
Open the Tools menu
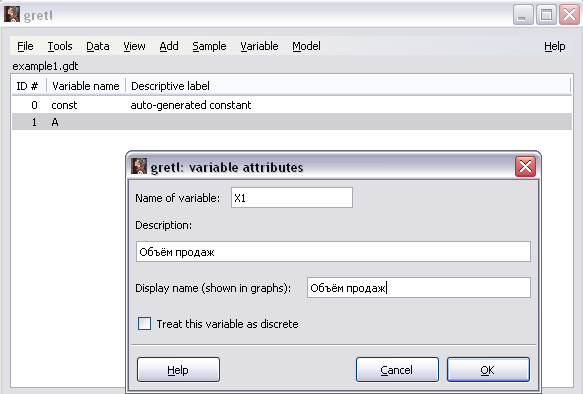(x=60, y=46)
